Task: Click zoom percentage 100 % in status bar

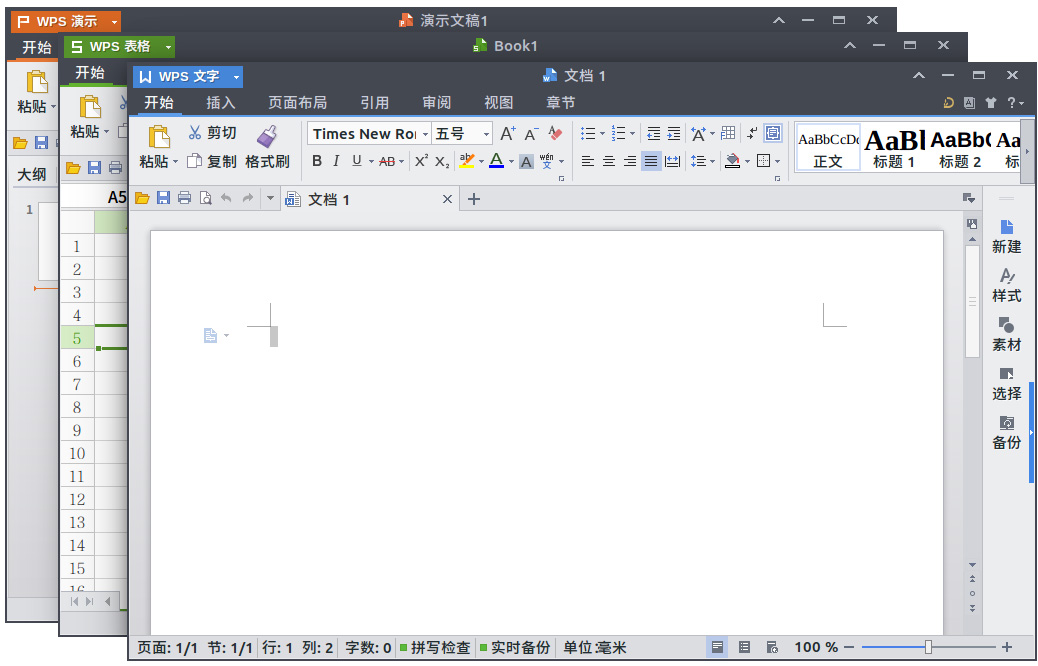Action: click(816, 647)
